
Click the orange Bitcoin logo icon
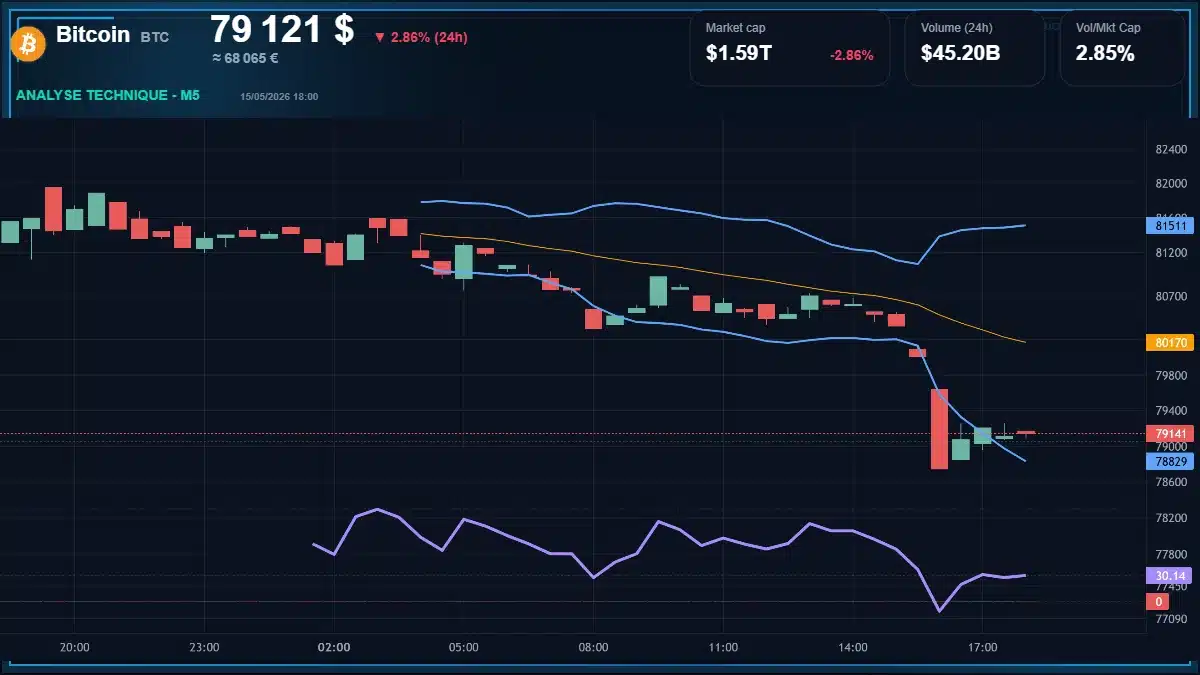tap(27, 43)
